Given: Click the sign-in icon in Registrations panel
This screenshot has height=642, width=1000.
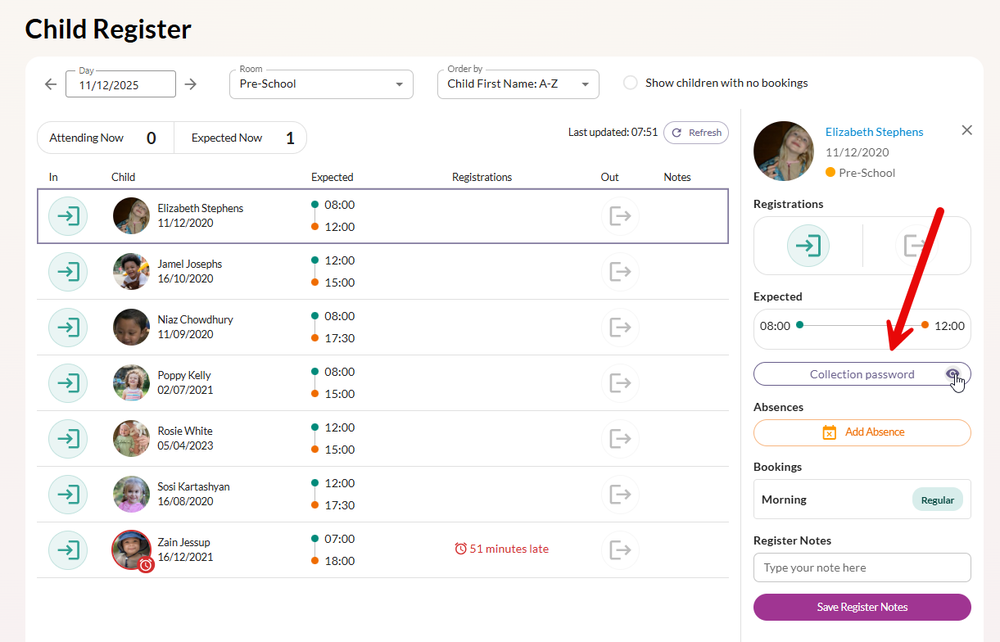Looking at the screenshot, I should coord(808,245).
